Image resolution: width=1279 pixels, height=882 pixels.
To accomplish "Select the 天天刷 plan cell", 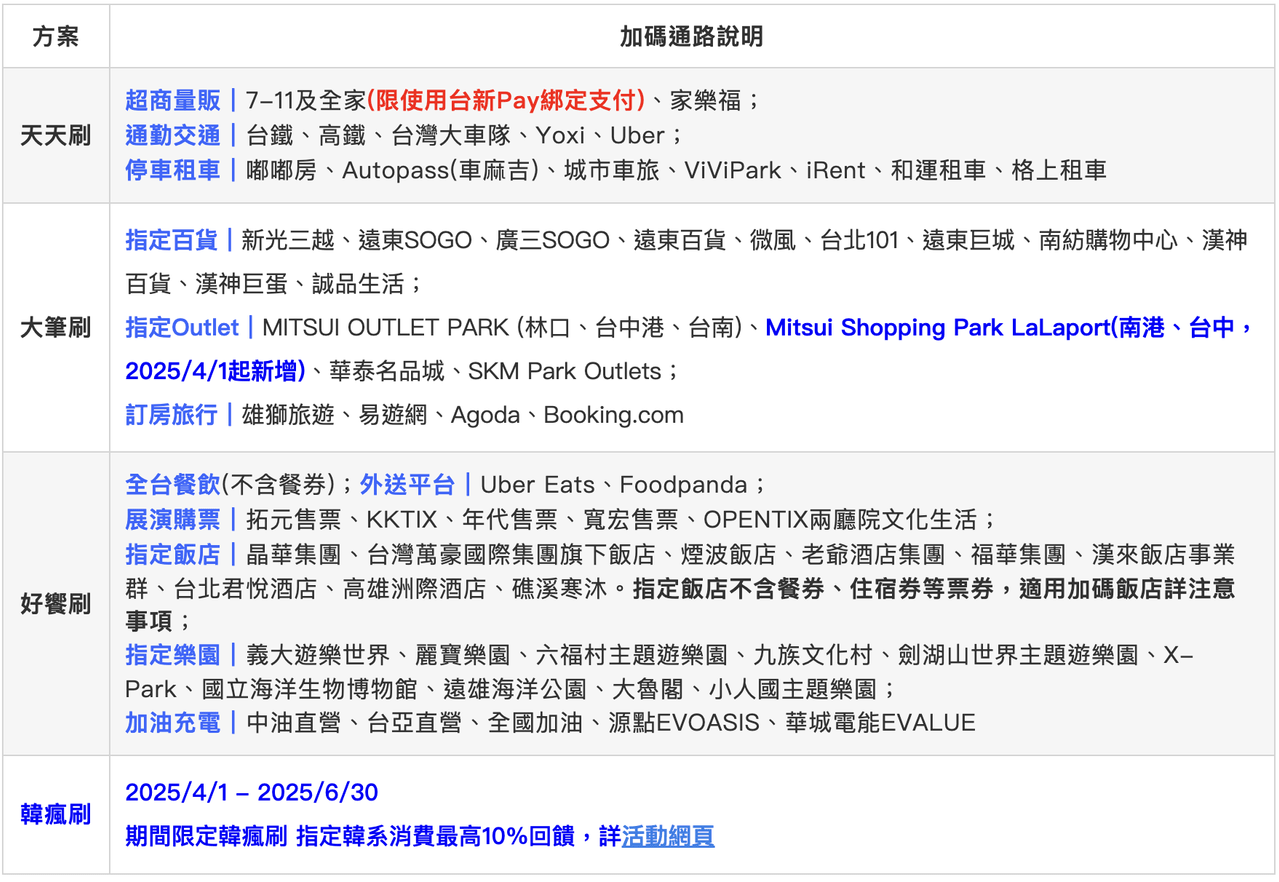I will click(56, 135).
